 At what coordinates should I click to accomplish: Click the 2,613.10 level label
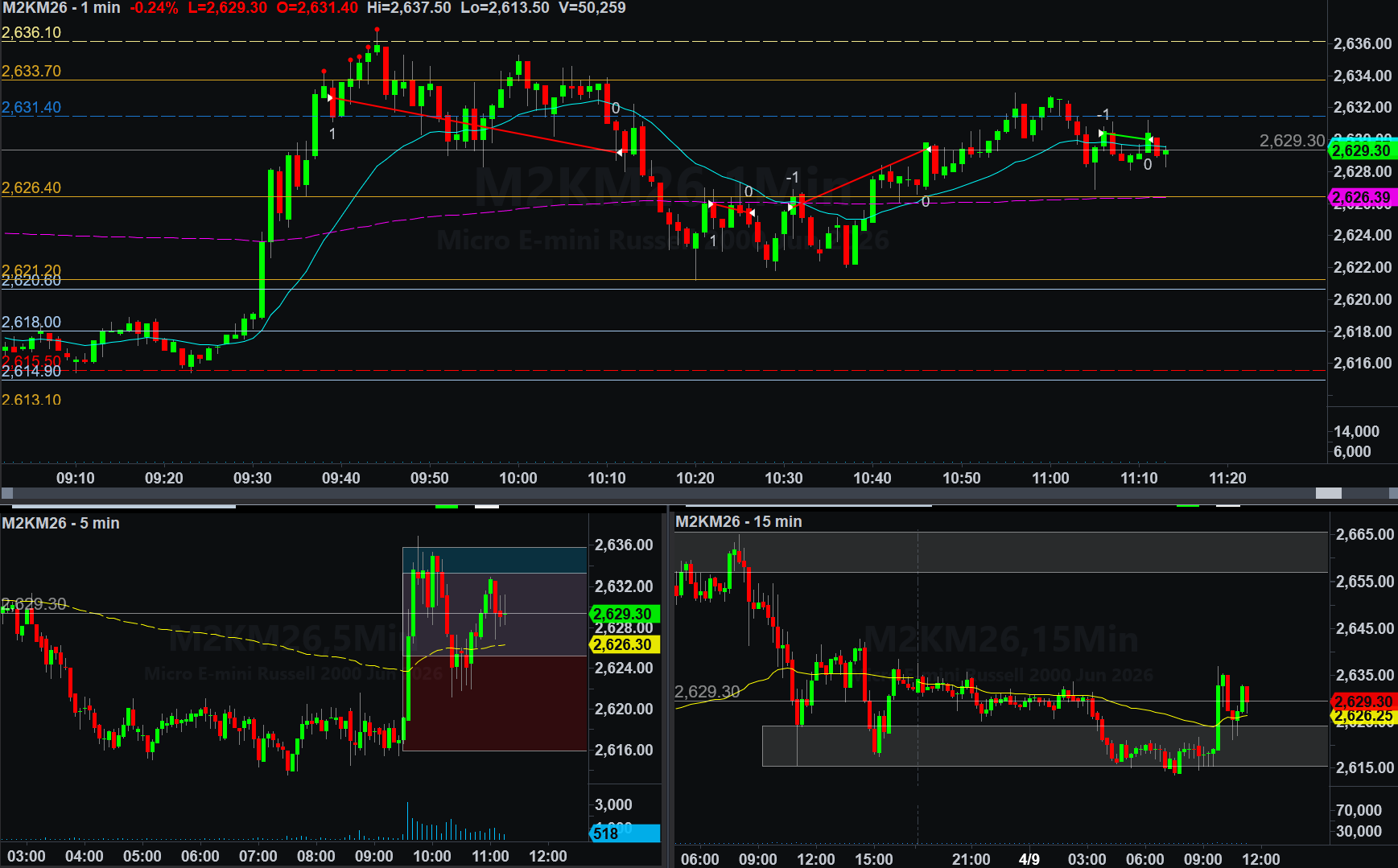[31, 400]
